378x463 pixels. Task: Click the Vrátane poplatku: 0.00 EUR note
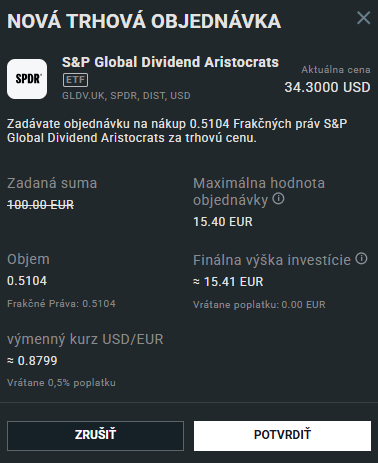(x=259, y=305)
